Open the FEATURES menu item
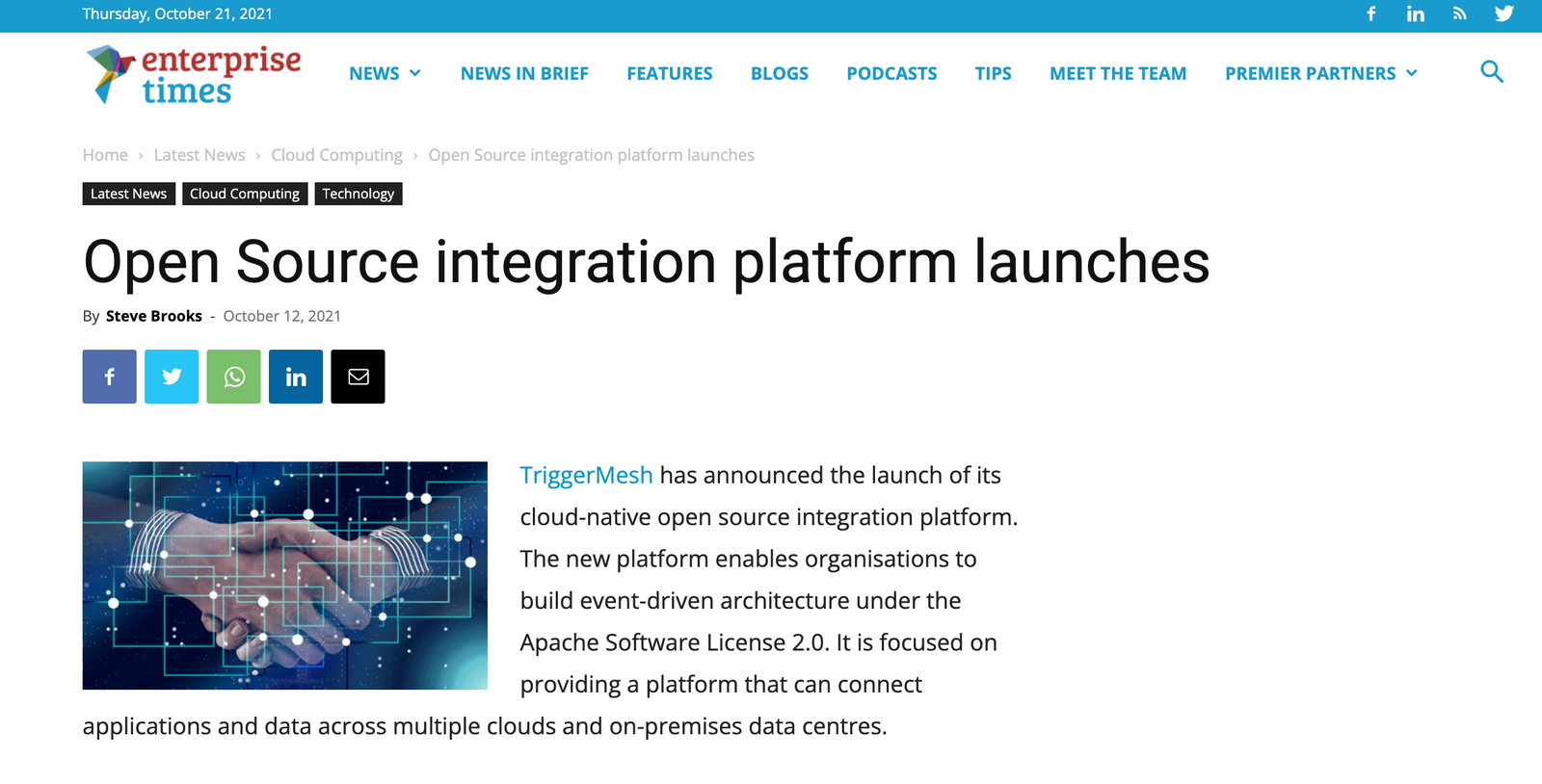The width and height of the screenshot is (1542, 784). click(670, 73)
